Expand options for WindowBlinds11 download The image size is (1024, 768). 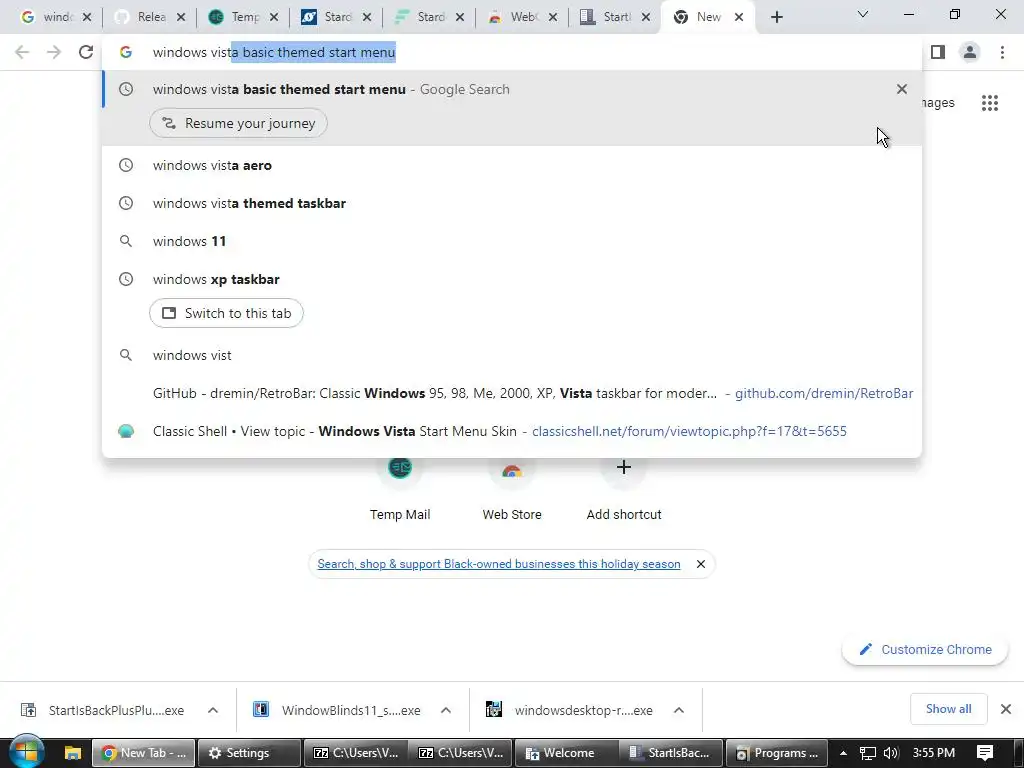445,710
